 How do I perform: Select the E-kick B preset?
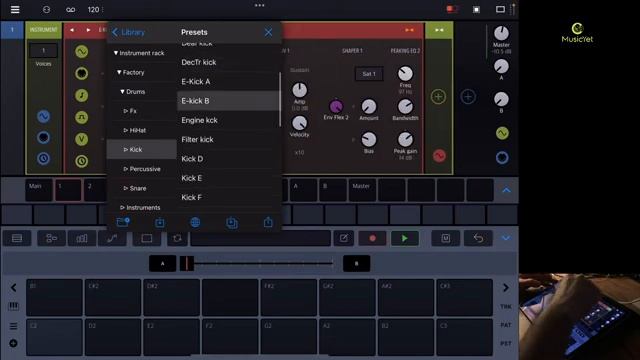[x=229, y=101]
